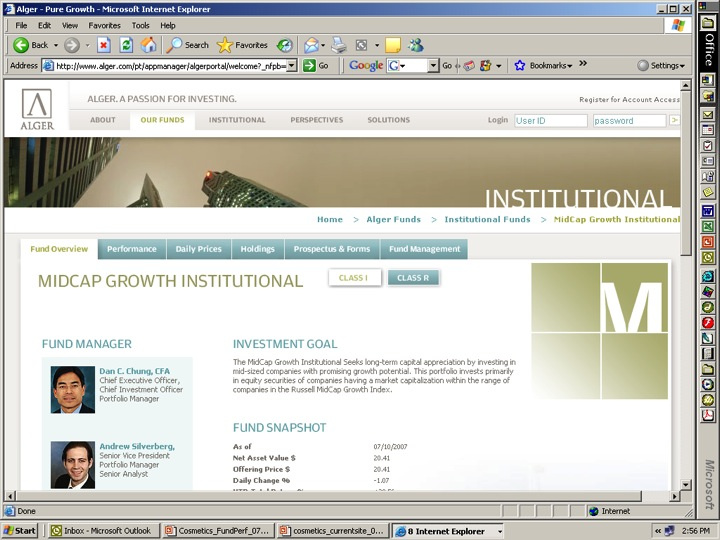
Task: Click the Mail envelope icon
Action: click(x=311, y=45)
